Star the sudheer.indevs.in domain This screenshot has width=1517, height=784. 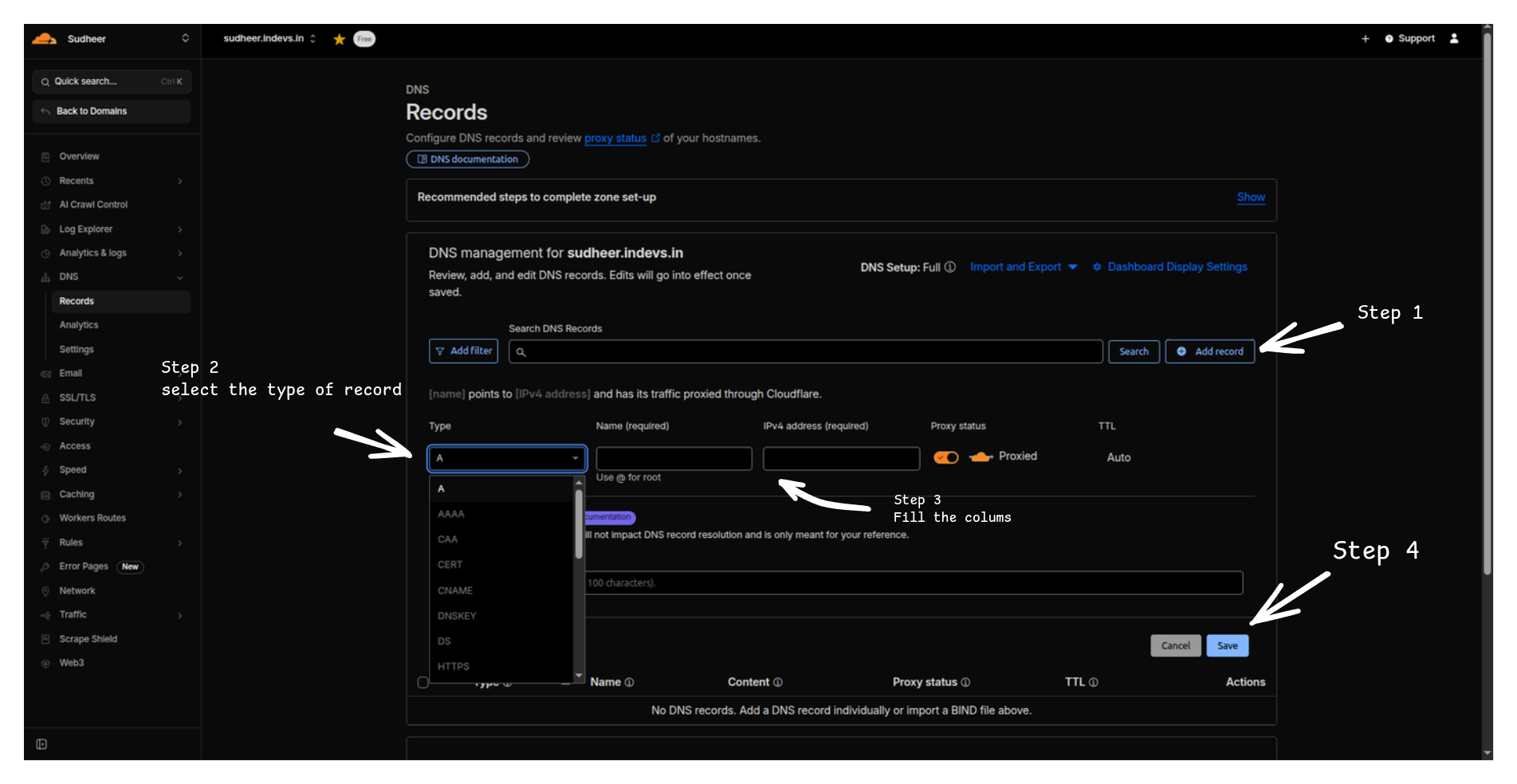[340, 39]
